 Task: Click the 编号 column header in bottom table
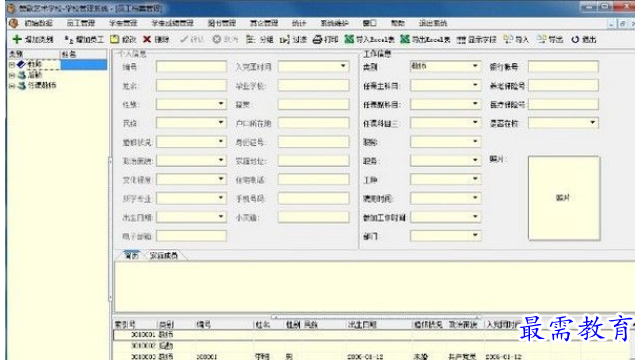204,325
